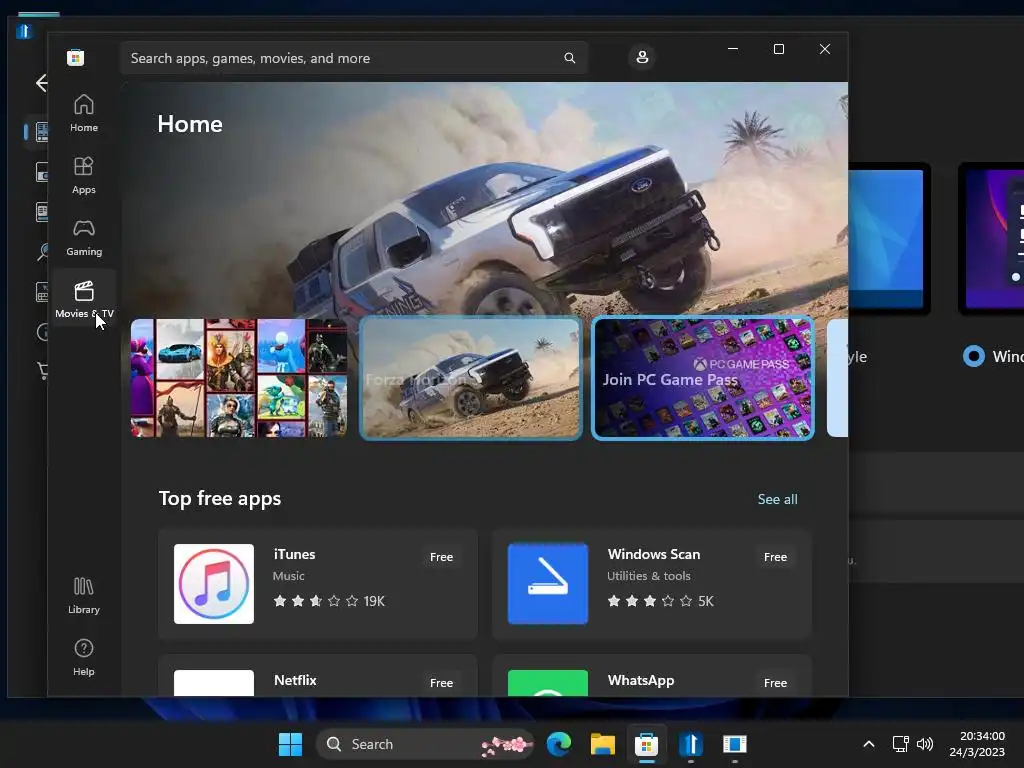
Task: Launch Microsoft Edge from the taskbar
Action: tap(558, 744)
